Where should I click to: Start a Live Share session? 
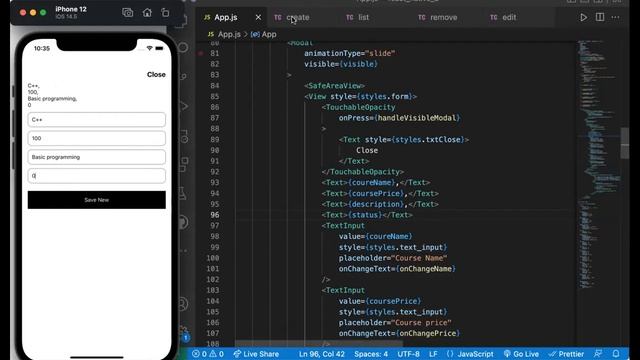coord(256,354)
